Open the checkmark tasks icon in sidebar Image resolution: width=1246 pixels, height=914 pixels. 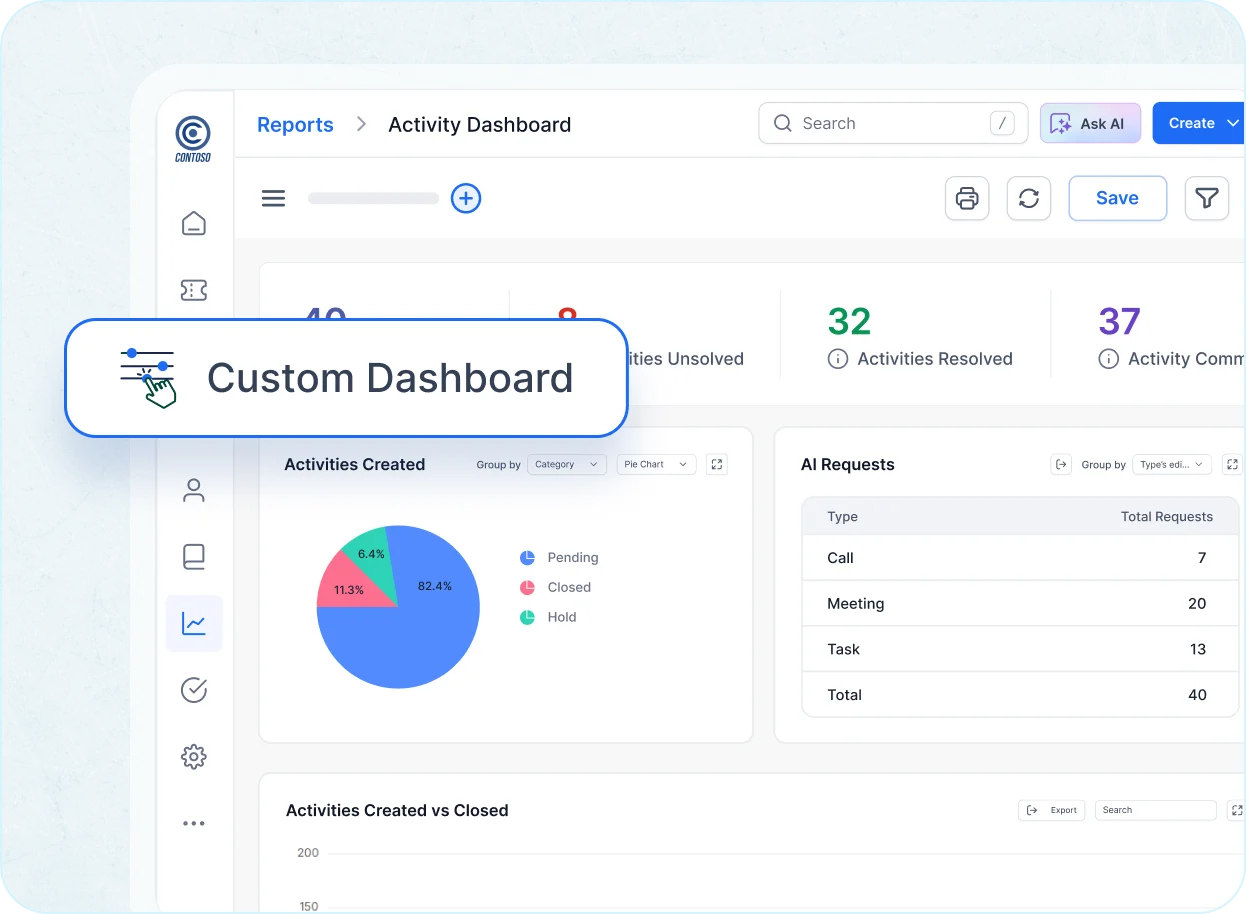coord(194,690)
